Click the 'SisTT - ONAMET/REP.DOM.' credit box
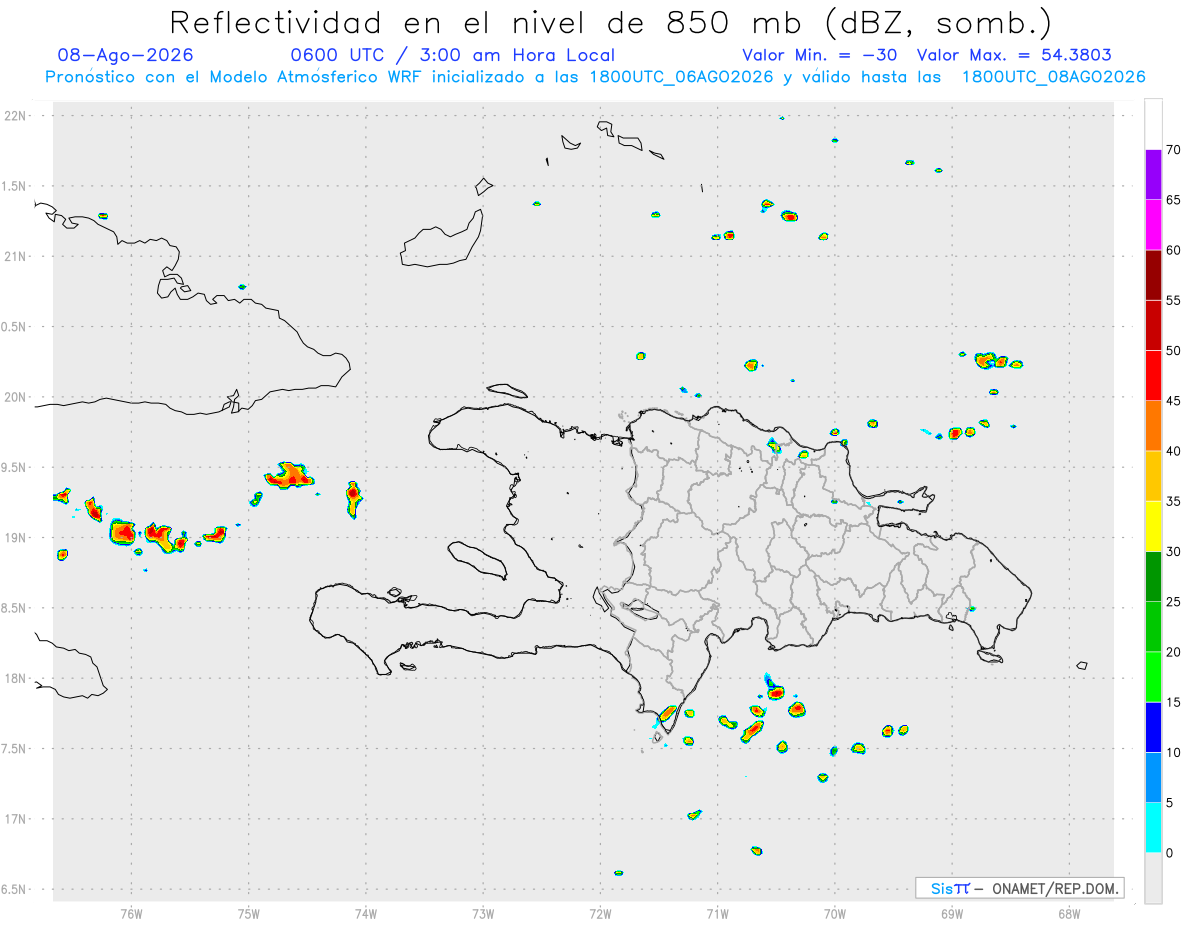The image size is (1200, 927). [1019, 888]
